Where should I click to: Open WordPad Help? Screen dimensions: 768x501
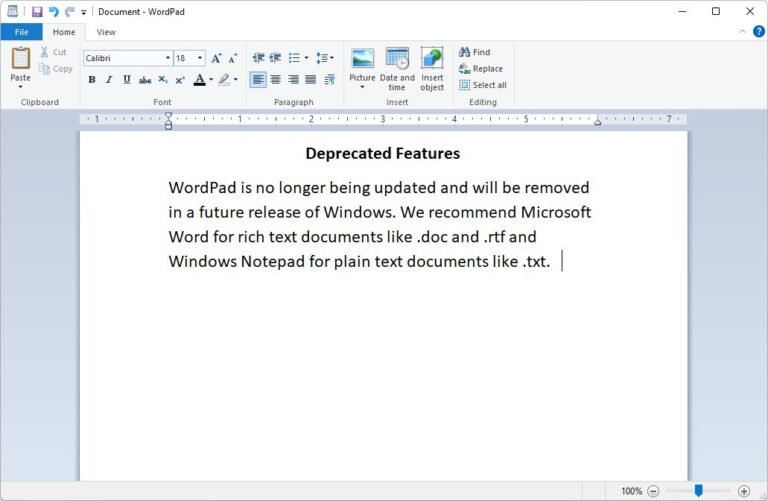[x=759, y=32]
